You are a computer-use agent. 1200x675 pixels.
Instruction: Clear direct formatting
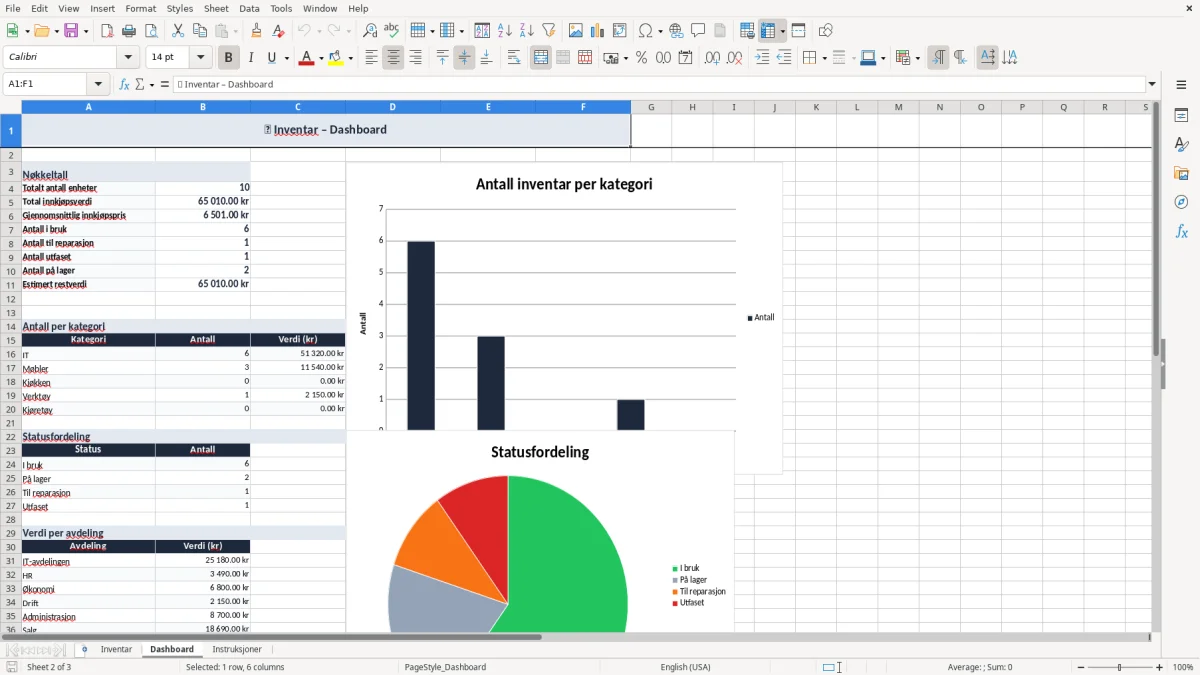click(279, 31)
